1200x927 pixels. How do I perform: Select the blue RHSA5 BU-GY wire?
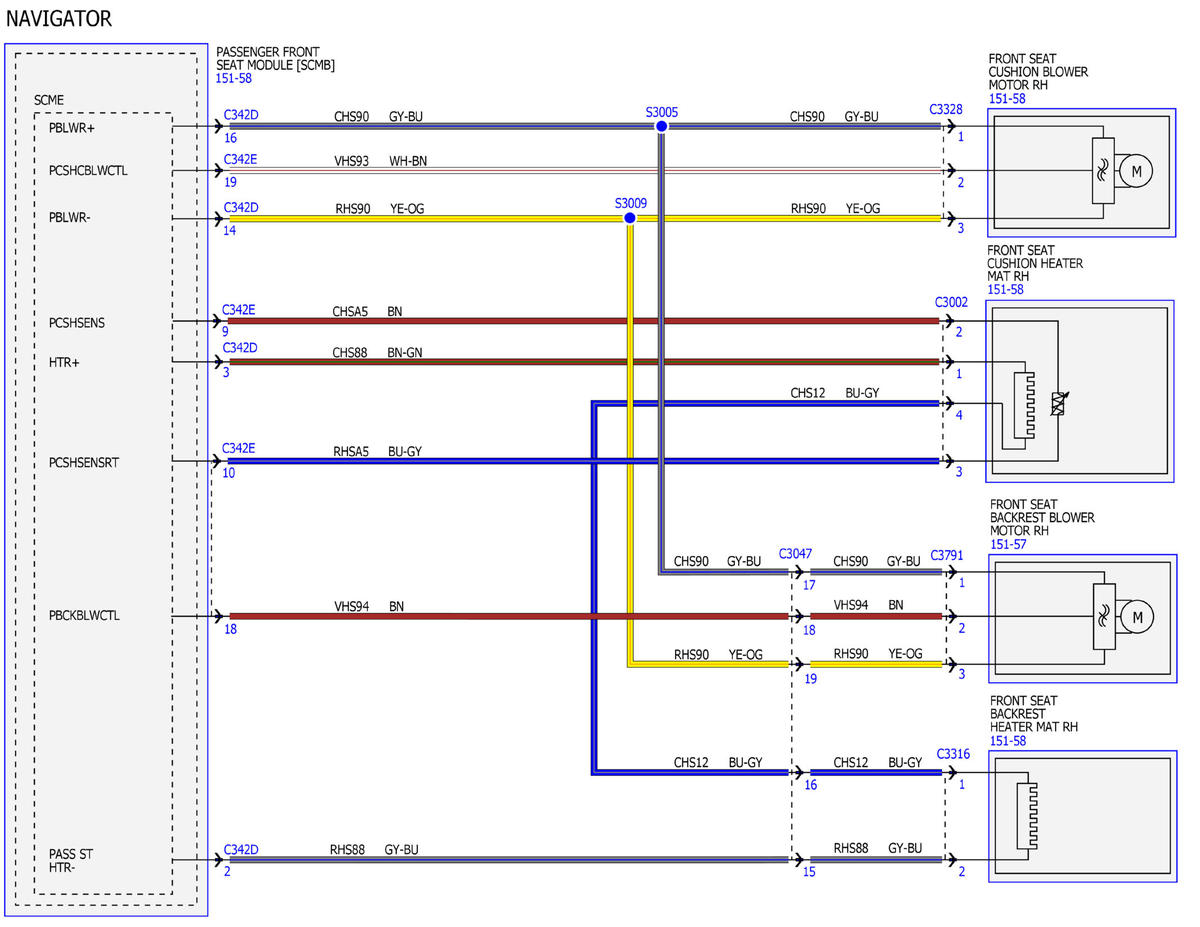[x=584, y=461]
